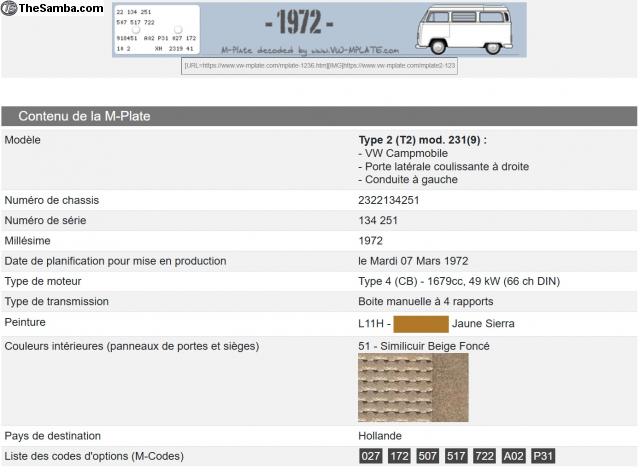The height and width of the screenshot is (475, 640).
Task: Click option code badge 517
Action: click(x=457, y=456)
